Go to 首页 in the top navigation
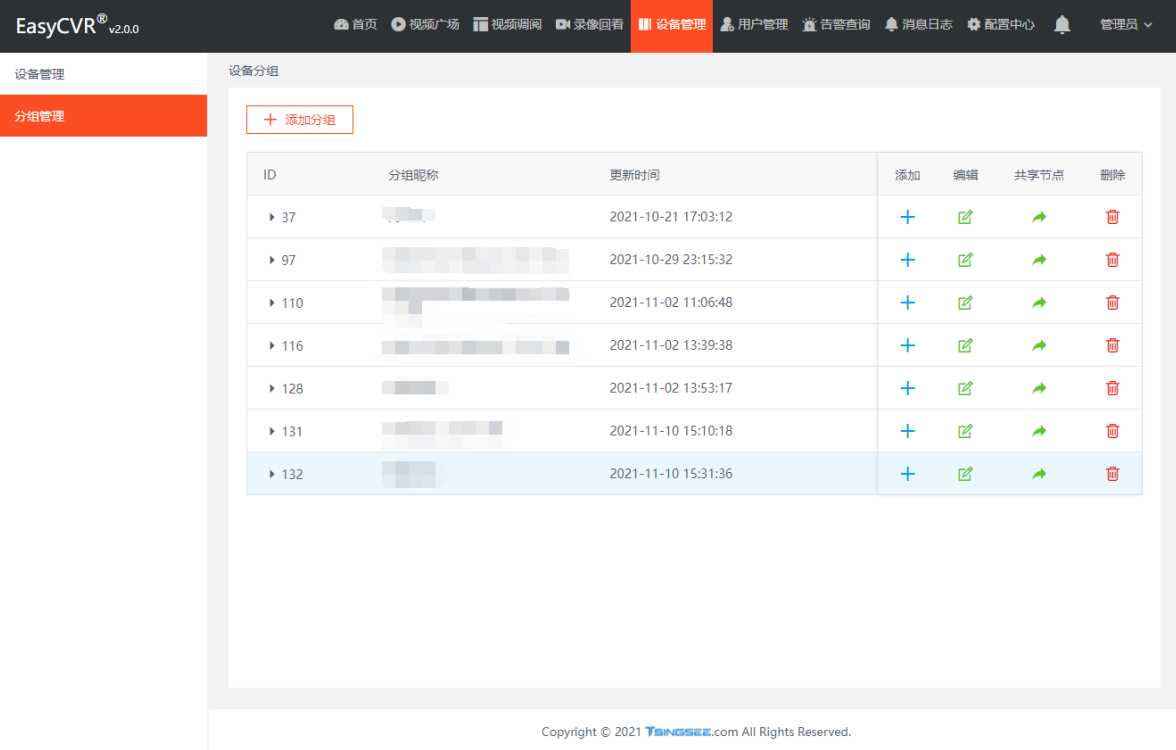 [356, 25]
